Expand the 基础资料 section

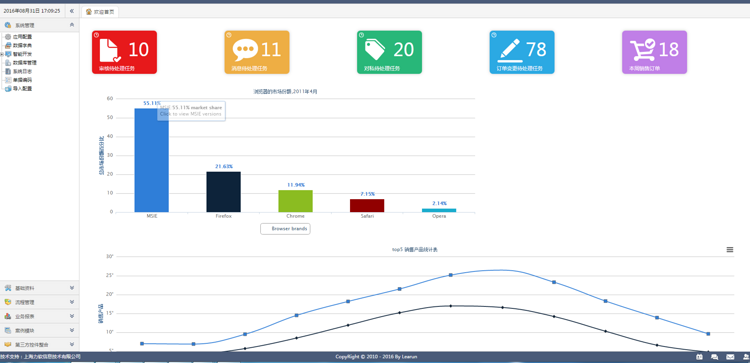(x=40, y=288)
